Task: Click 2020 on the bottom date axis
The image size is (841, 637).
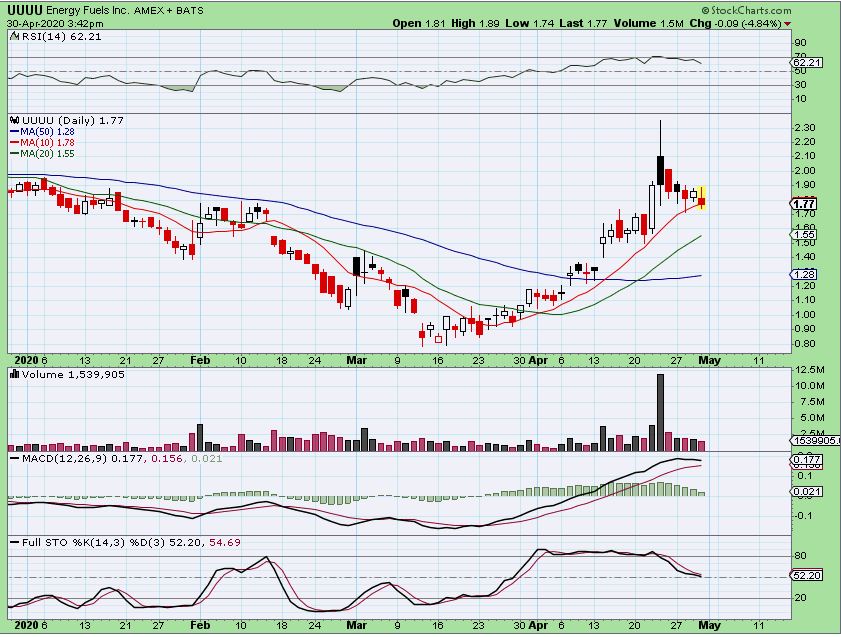Action: pyautogui.click(x=26, y=625)
